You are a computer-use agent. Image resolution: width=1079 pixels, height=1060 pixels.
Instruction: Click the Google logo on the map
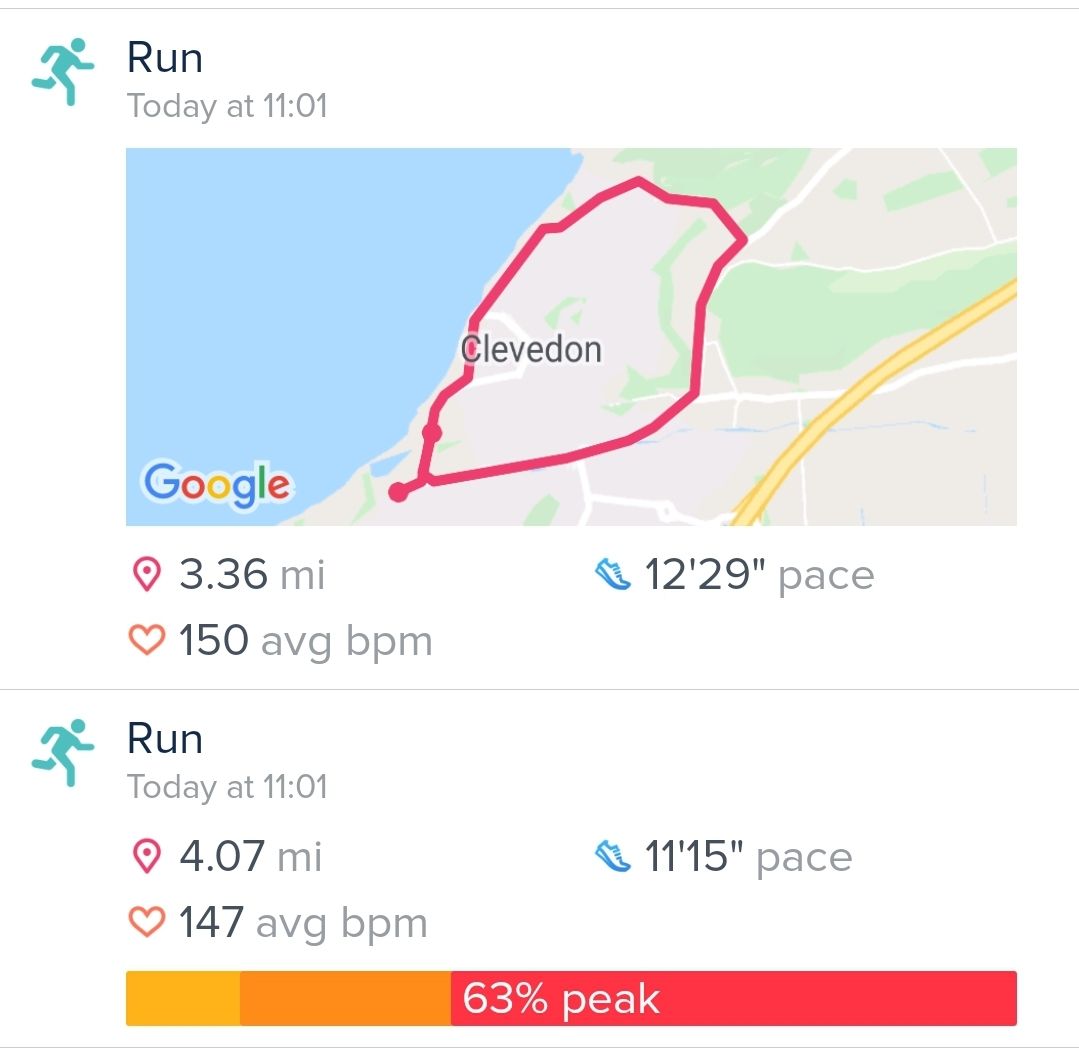[217, 485]
